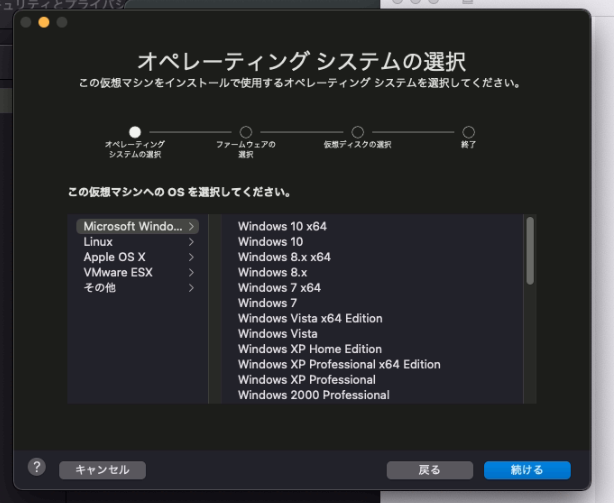Choose Windows Vista x64 Edition
The width and height of the screenshot is (614, 503).
310,318
